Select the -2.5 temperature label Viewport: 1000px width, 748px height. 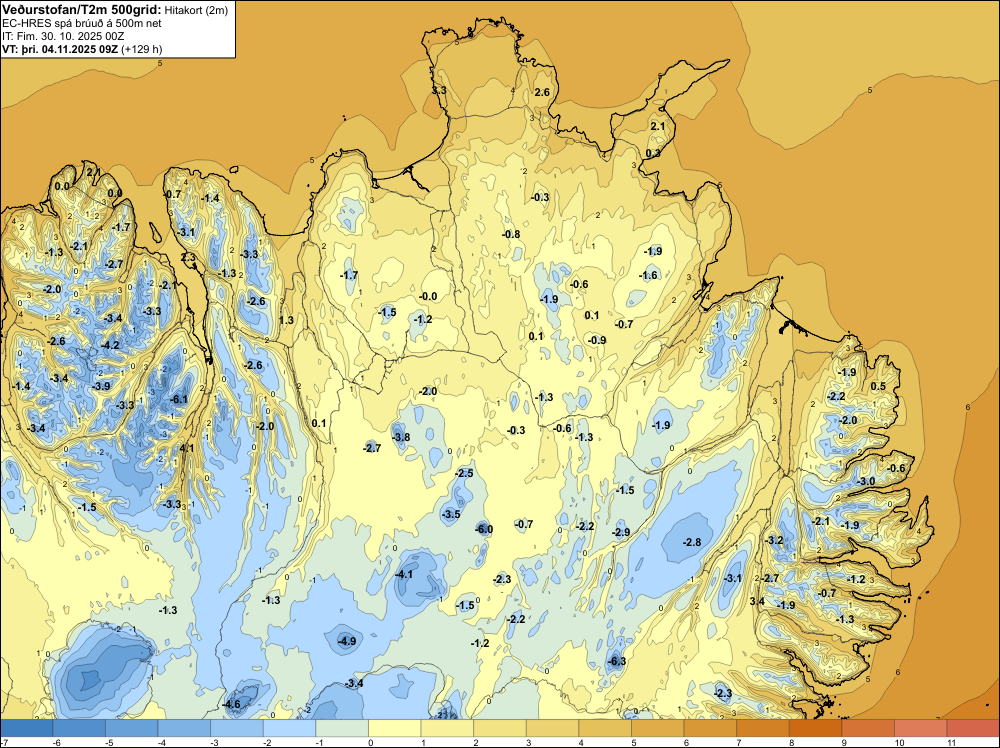point(464,473)
